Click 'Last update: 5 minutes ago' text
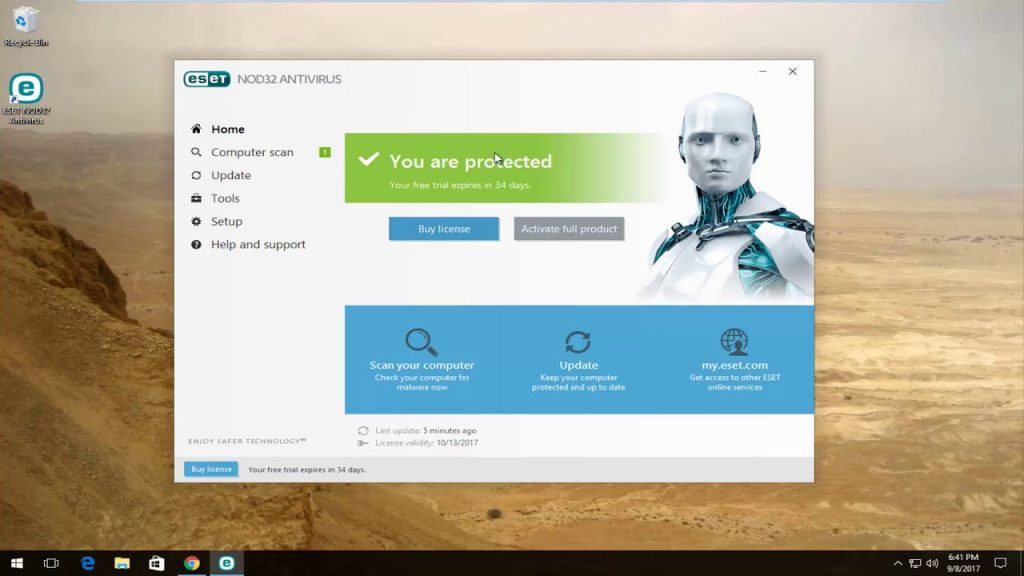Image resolution: width=1024 pixels, height=576 pixels. point(426,430)
